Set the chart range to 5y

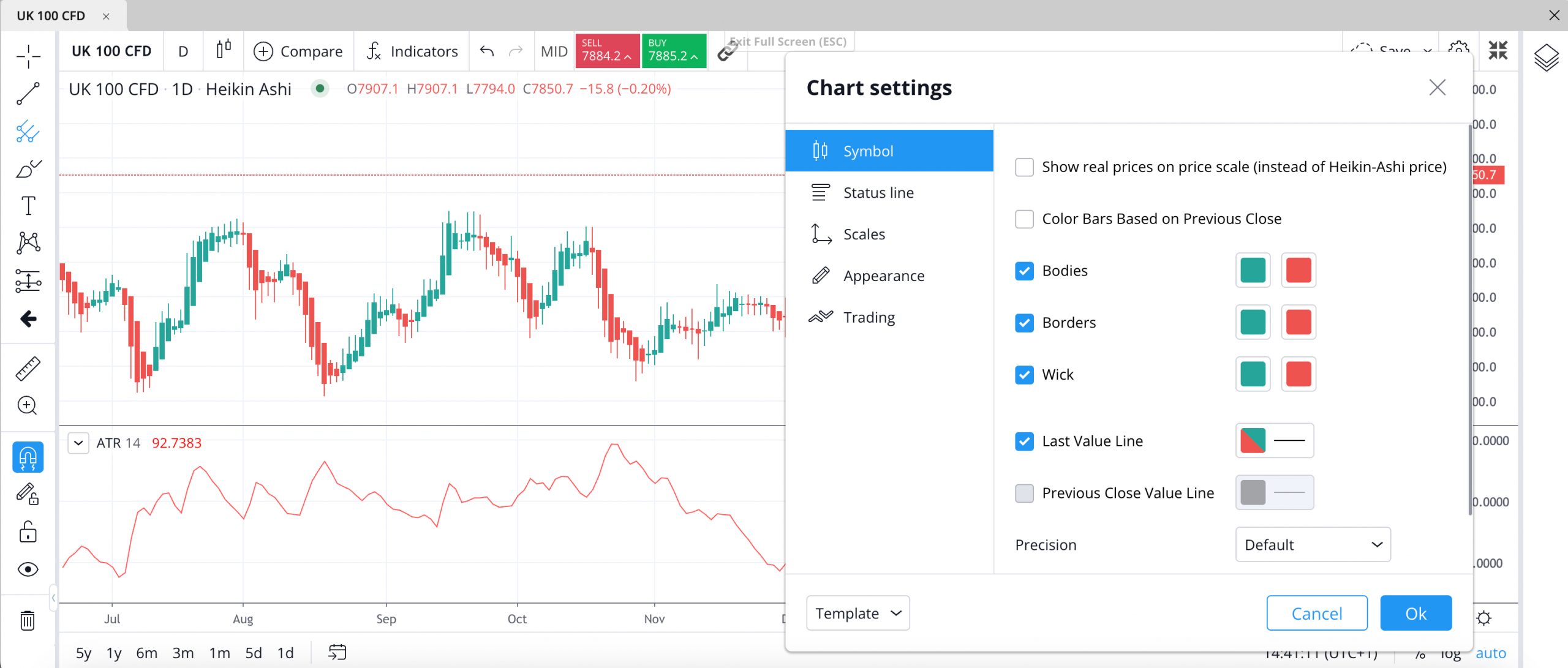(x=83, y=653)
